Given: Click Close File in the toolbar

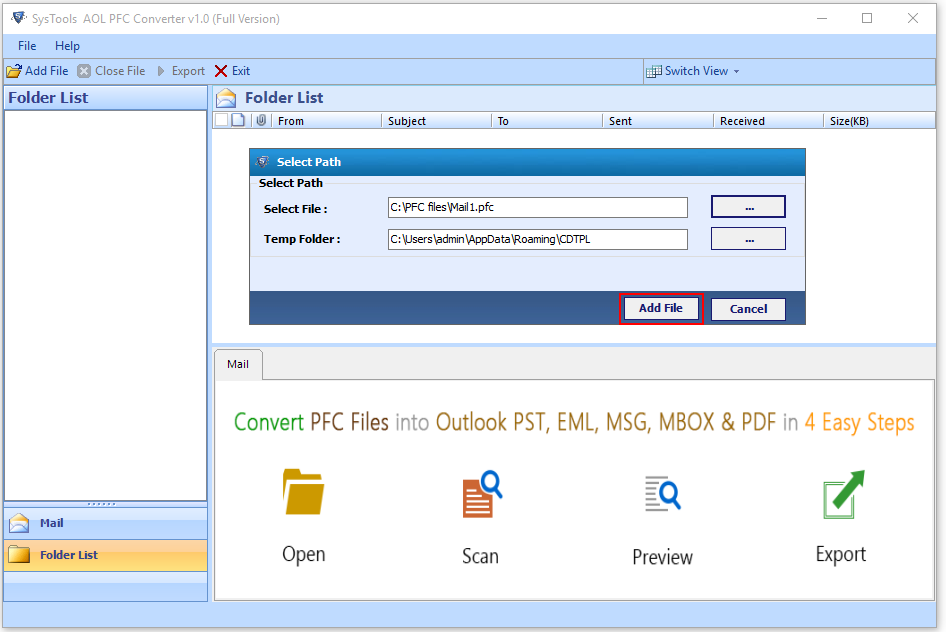Looking at the screenshot, I should coord(112,71).
